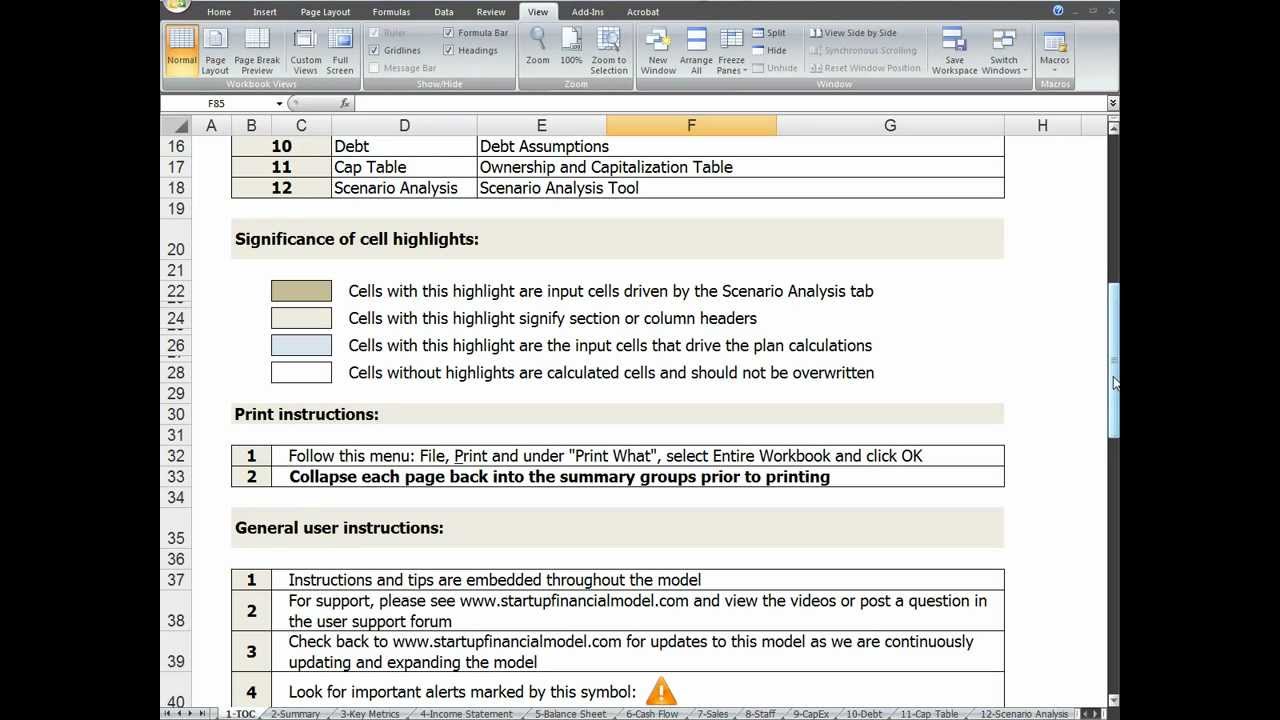The image size is (1280, 720).
Task: Enter Full Screen view
Action: coord(340,50)
